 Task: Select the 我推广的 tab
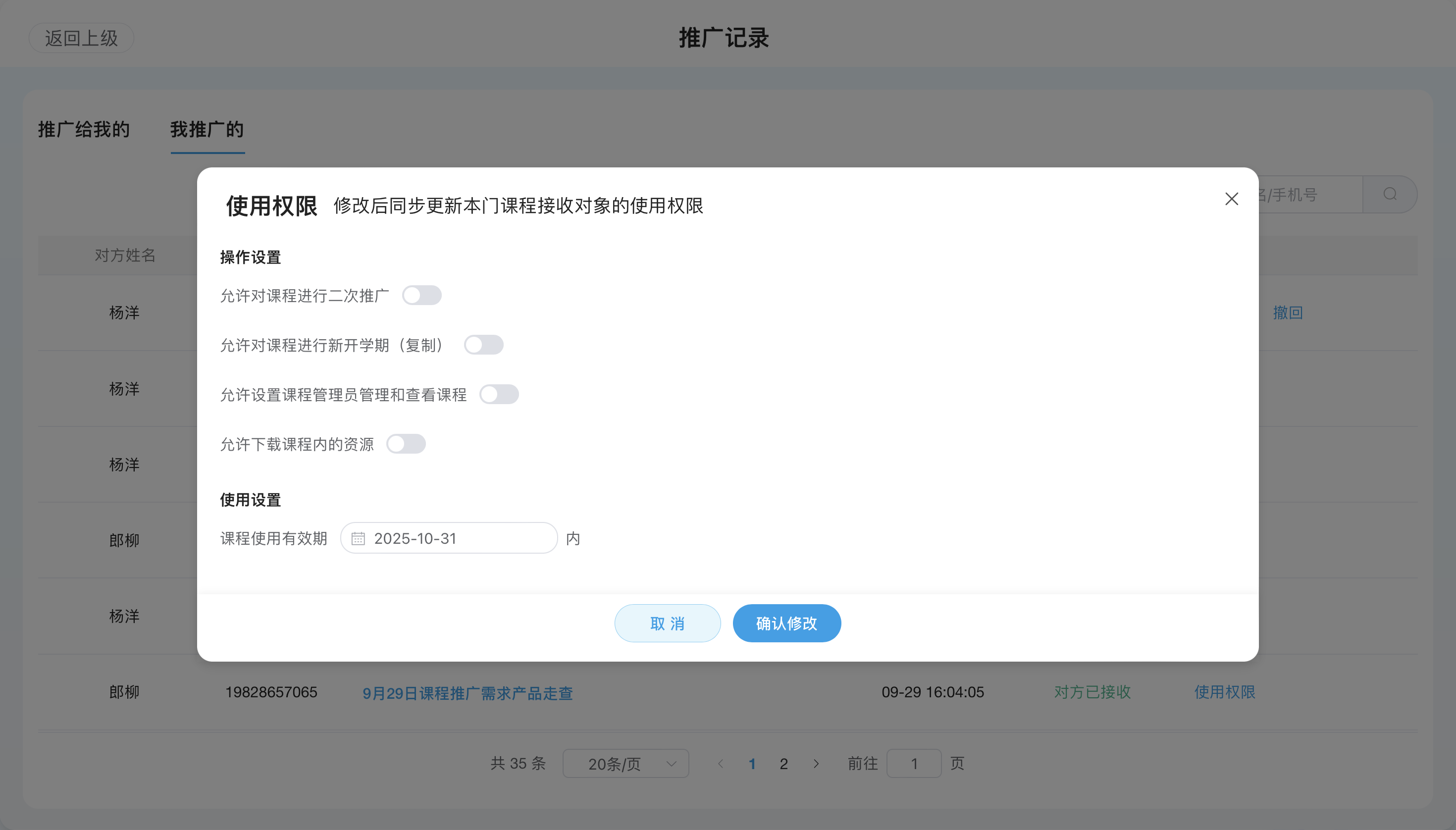click(x=208, y=130)
